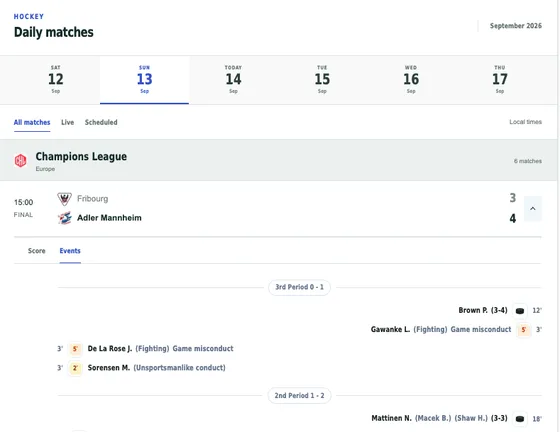Viewport: 560px width, 432px height.
Task: Select Thursday 17 Sep date tab
Action: [x=500, y=79]
